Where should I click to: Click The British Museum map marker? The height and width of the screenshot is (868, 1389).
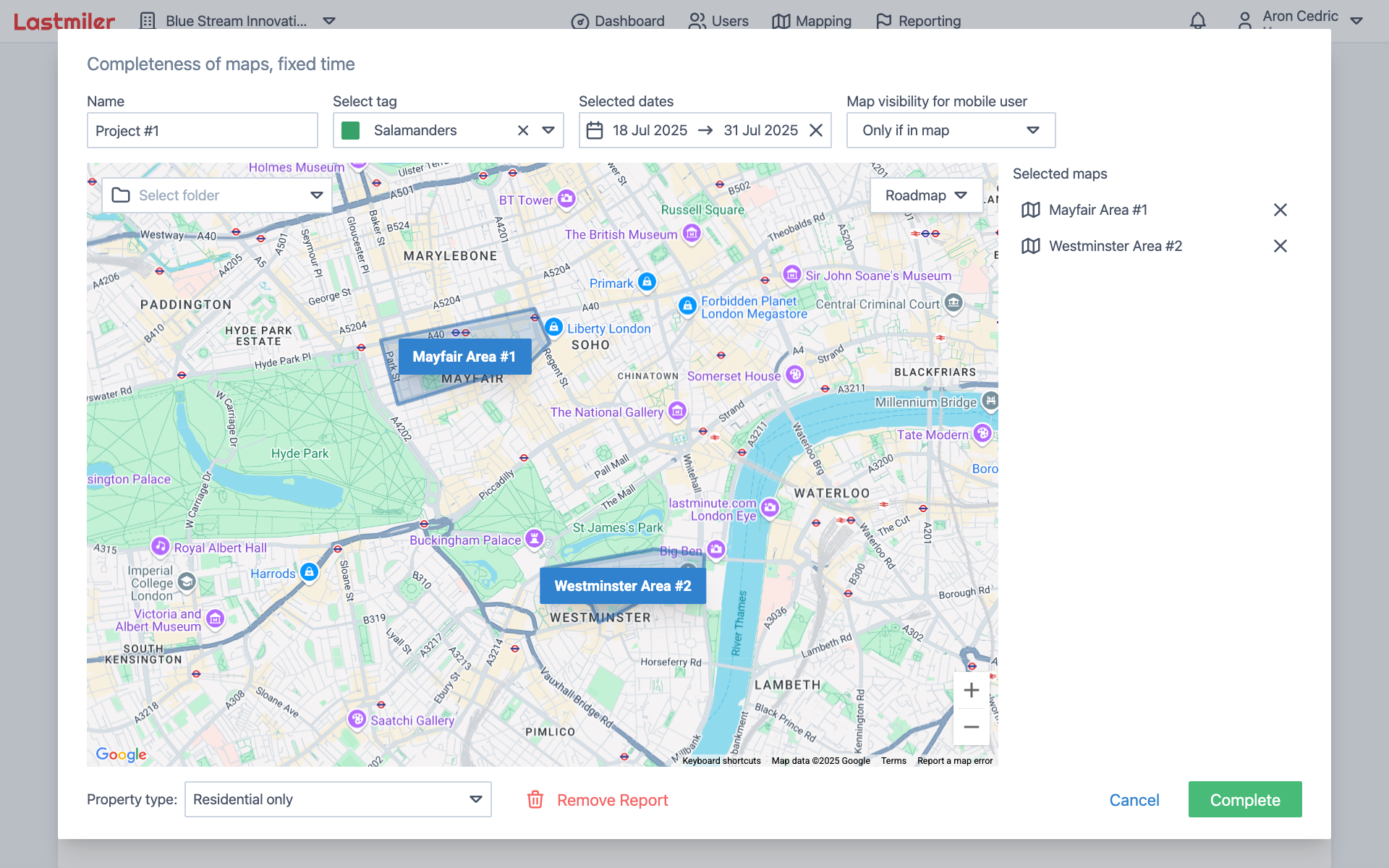(692, 233)
